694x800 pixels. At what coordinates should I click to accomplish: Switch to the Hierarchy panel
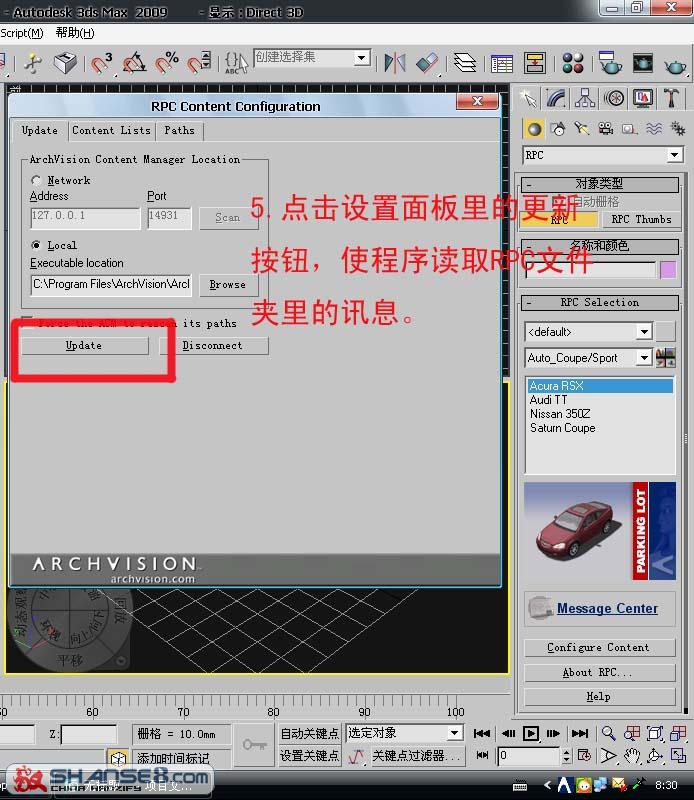(x=585, y=98)
